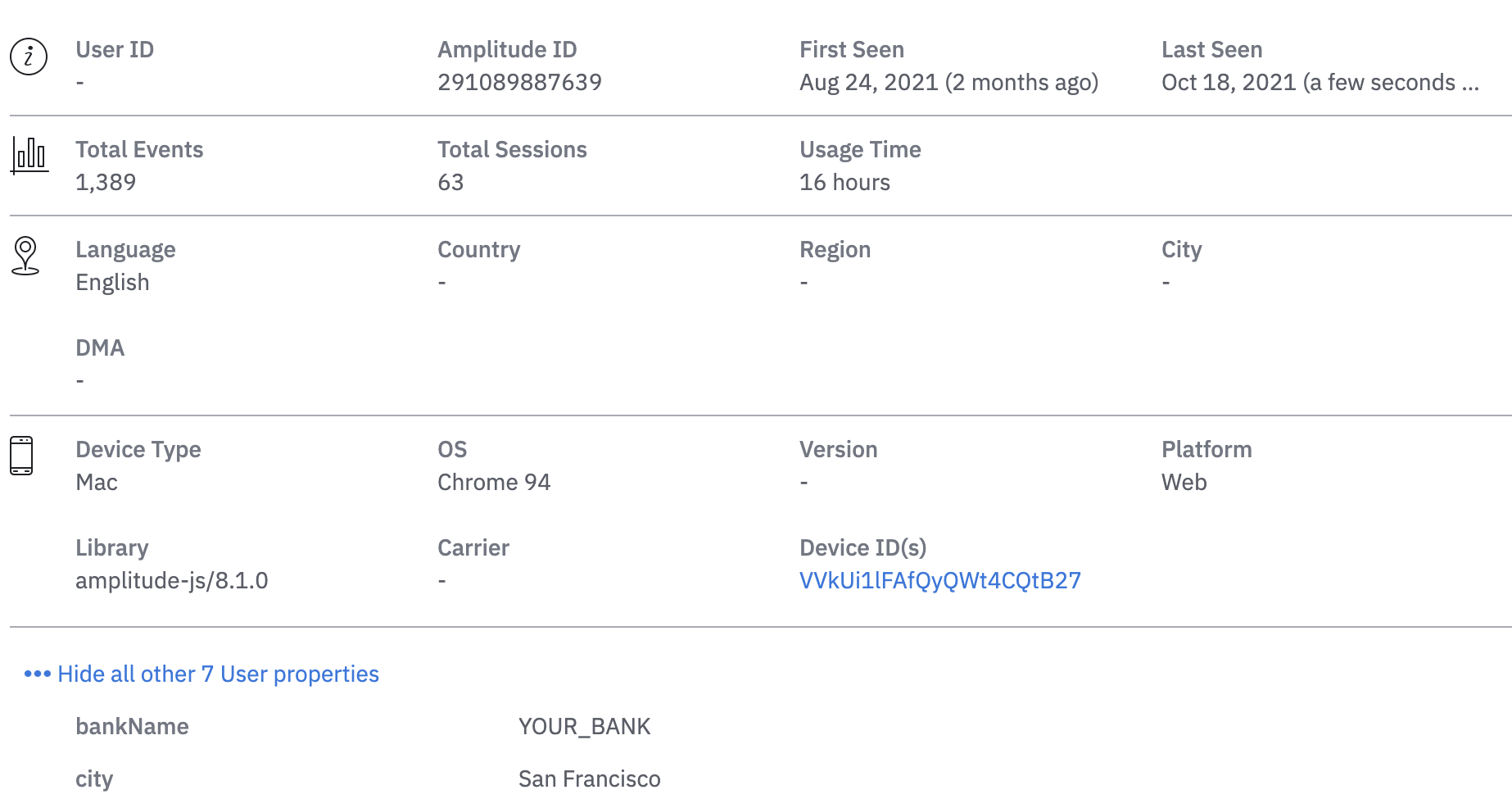Open device ID VVkUi1lFAfQyQWt4CQtB27 link
This screenshot has width=1512, height=808.
click(x=939, y=580)
